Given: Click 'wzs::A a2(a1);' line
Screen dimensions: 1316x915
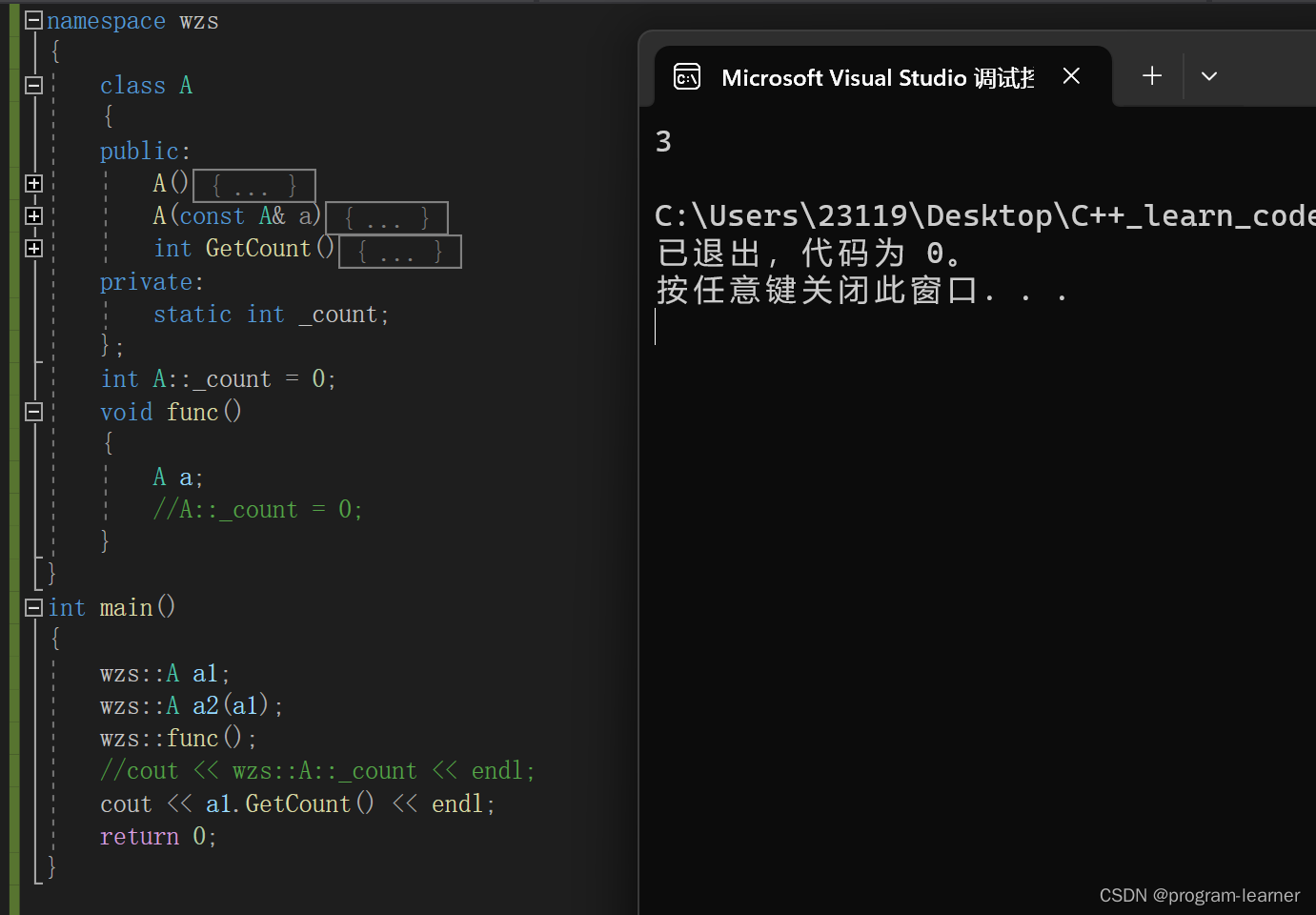Looking at the screenshot, I should (192, 706).
